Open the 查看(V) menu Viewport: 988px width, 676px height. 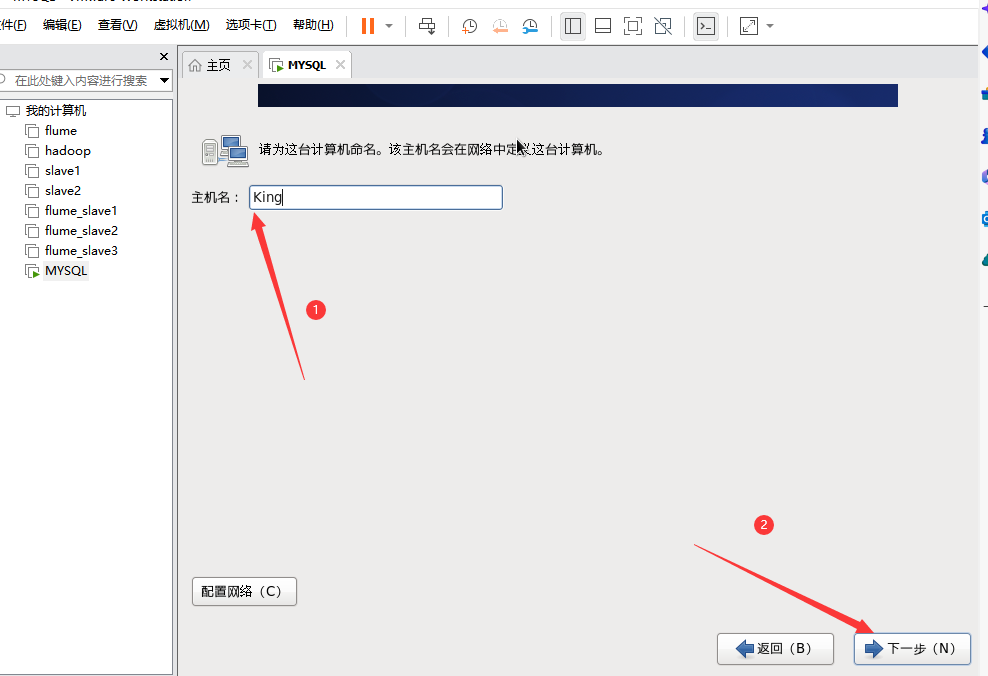[117, 25]
